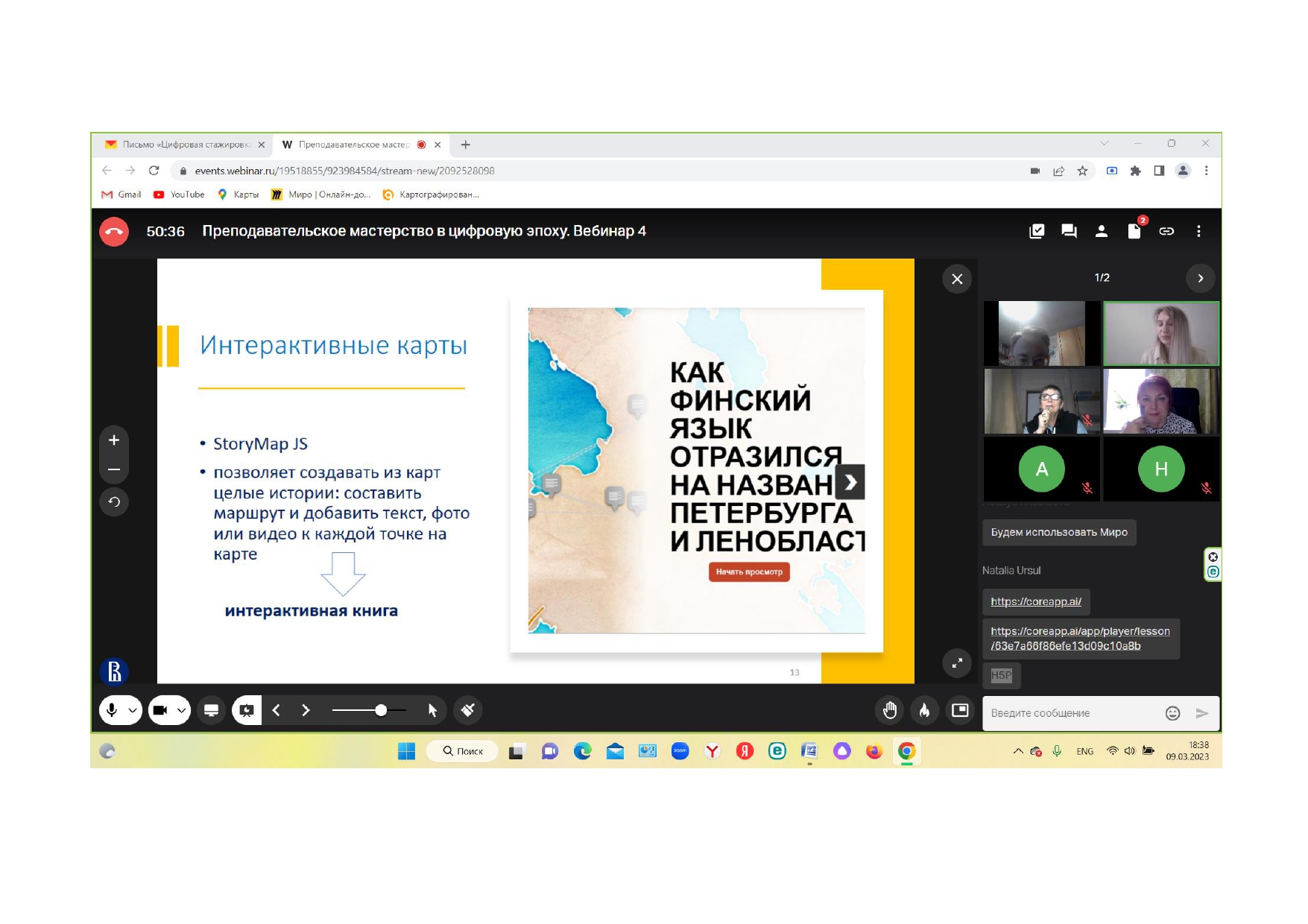Open the participants list icon
The height and width of the screenshot is (924, 1308).
(x=1101, y=231)
